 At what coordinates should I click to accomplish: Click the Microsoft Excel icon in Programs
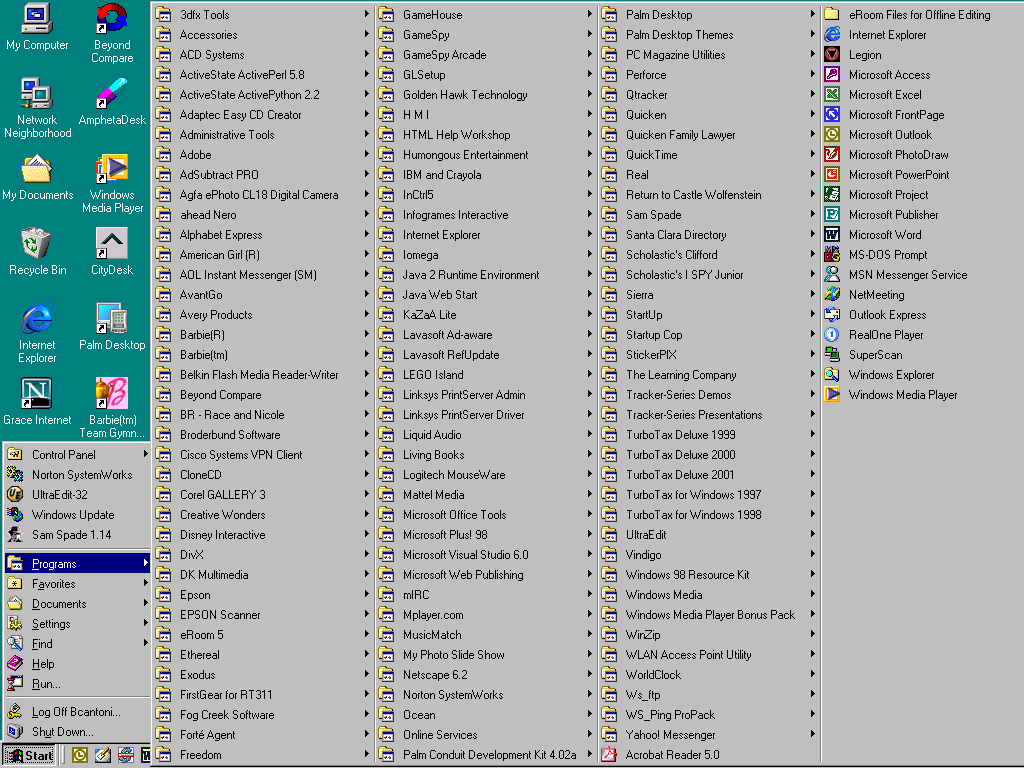(832, 95)
